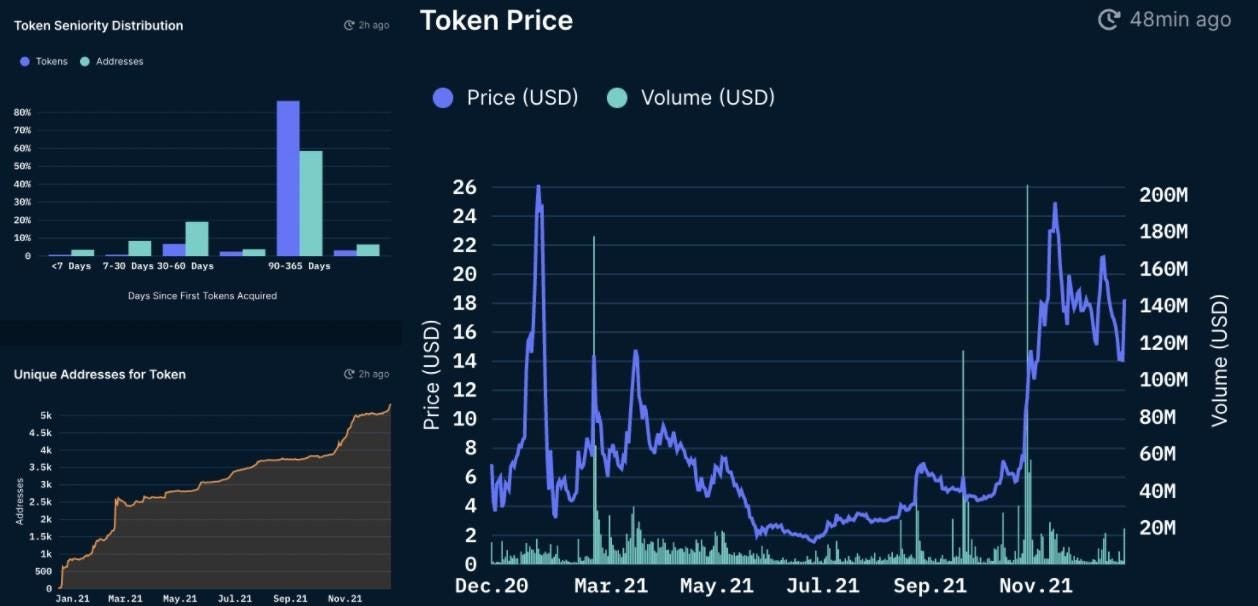
Task: Click the Token Seniority Distribution title
Action: point(98,26)
